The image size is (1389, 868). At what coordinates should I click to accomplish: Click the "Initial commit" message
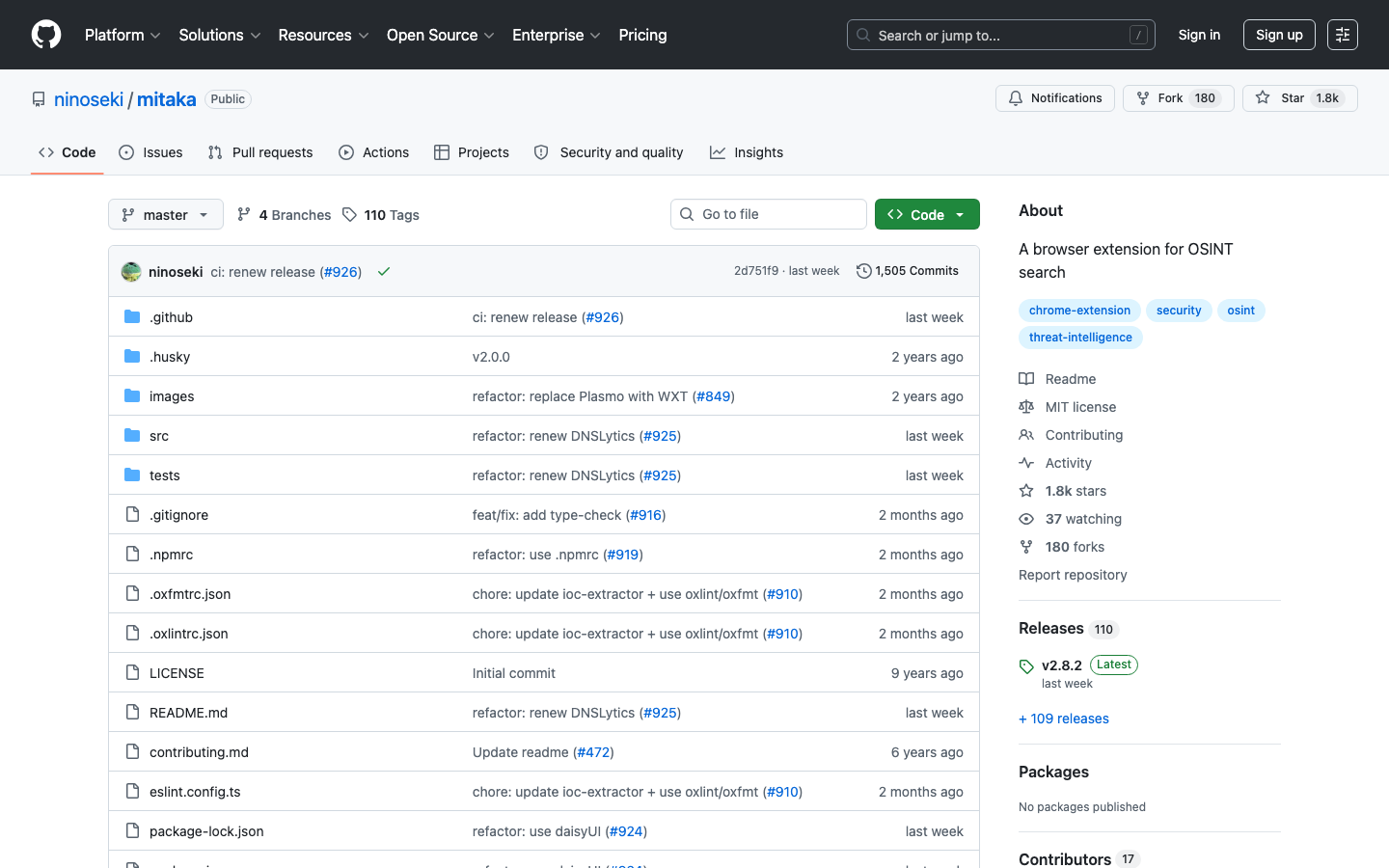click(x=514, y=673)
